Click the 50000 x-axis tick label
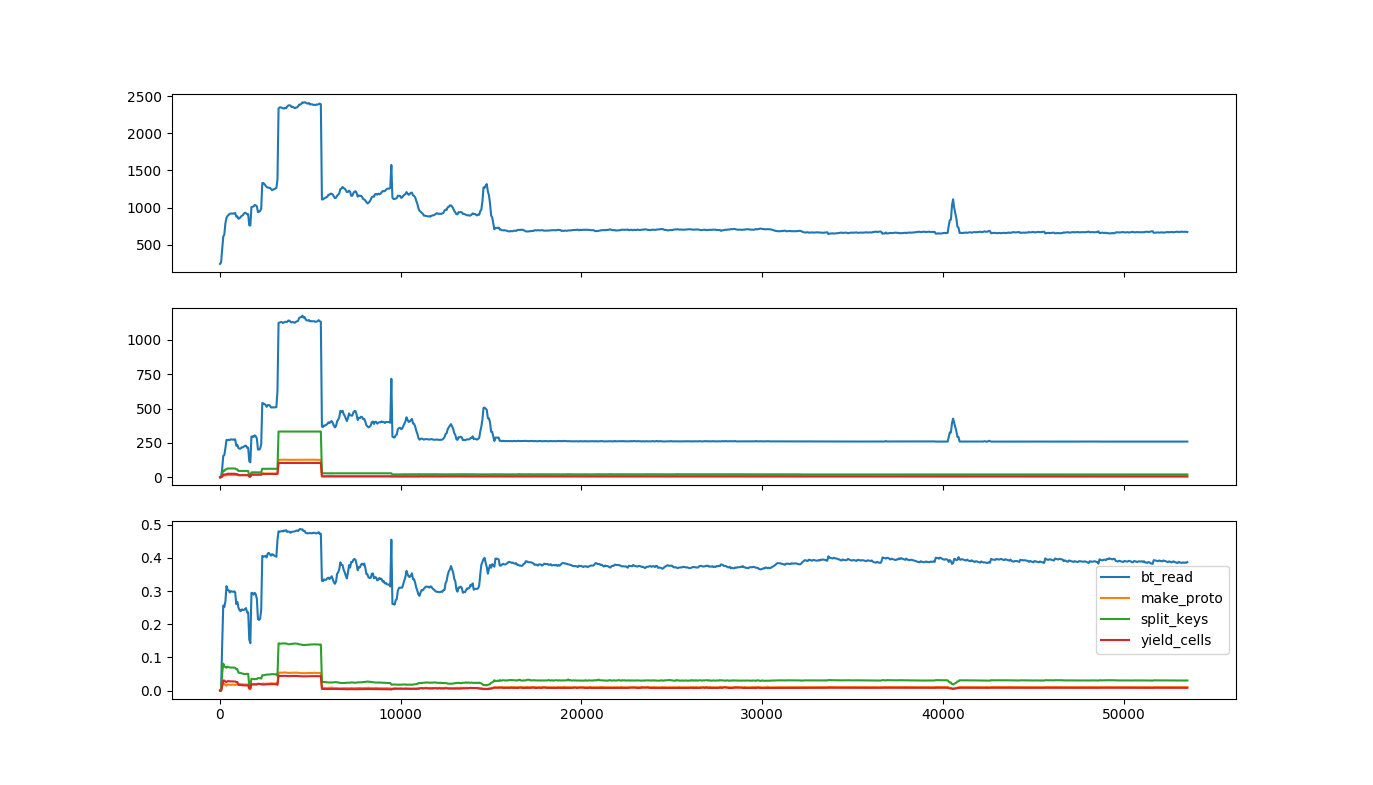 pyautogui.click(x=1124, y=715)
